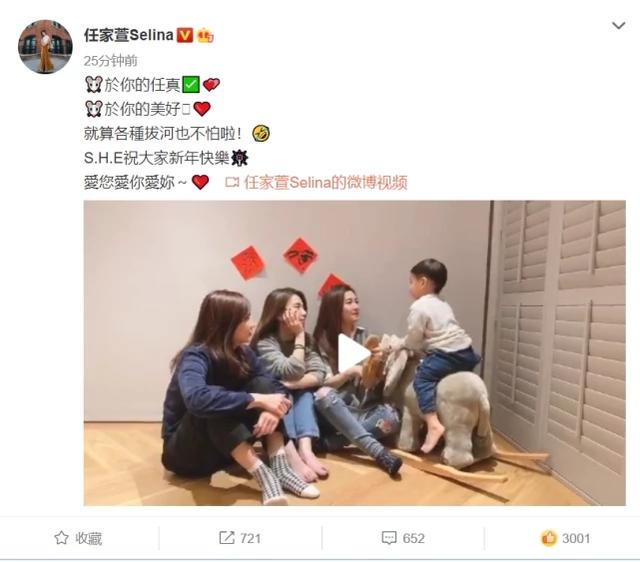Click the orange V verified badge
This screenshot has width=640, height=562.
tap(184, 36)
